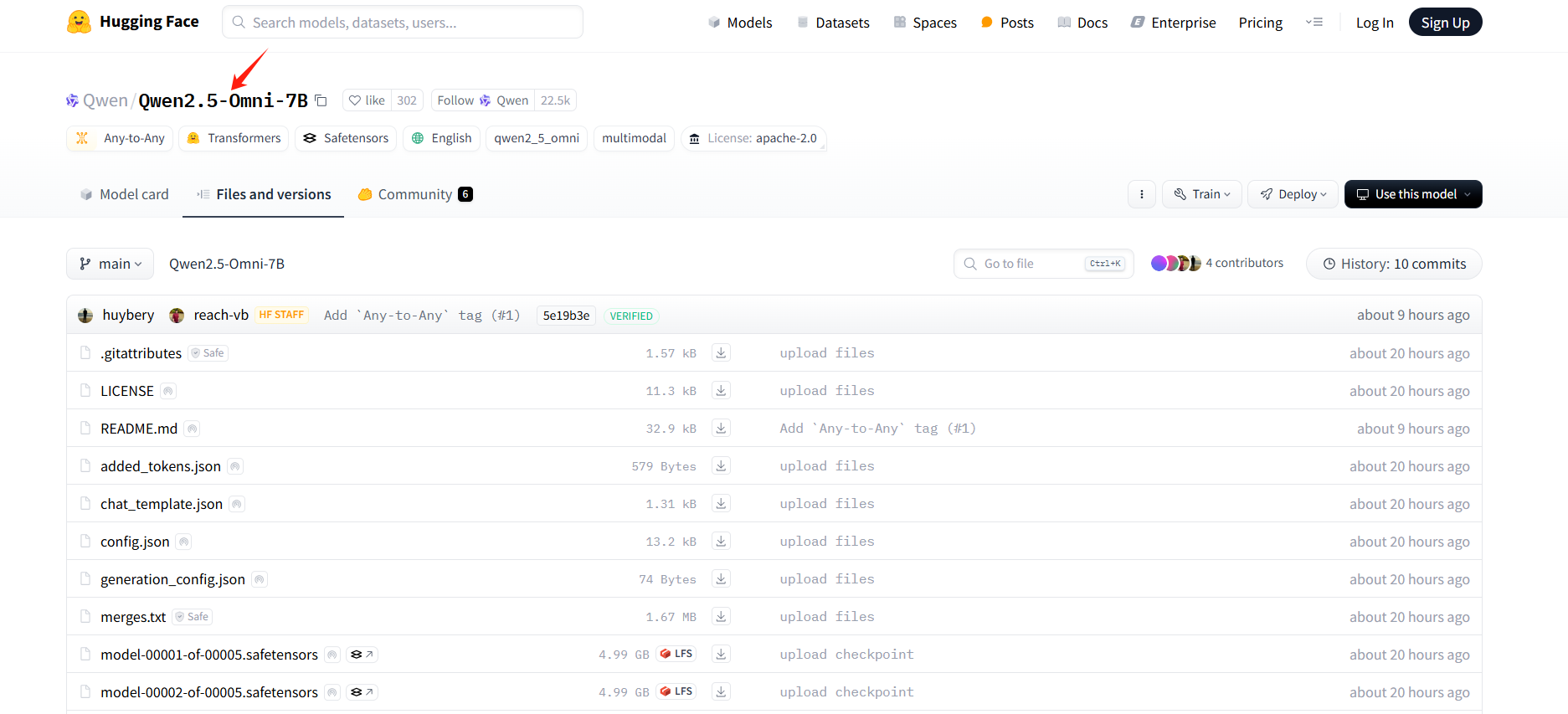
Task: Click the English language tag
Action: click(x=441, y=138)
